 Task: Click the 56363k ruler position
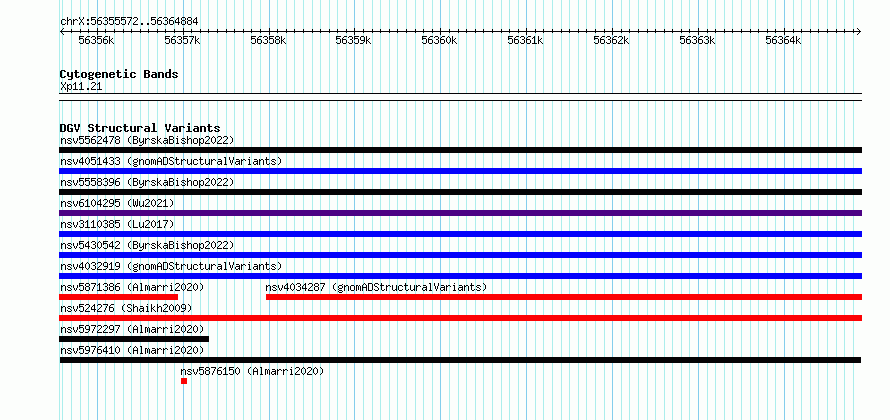(x=698, y=40)
